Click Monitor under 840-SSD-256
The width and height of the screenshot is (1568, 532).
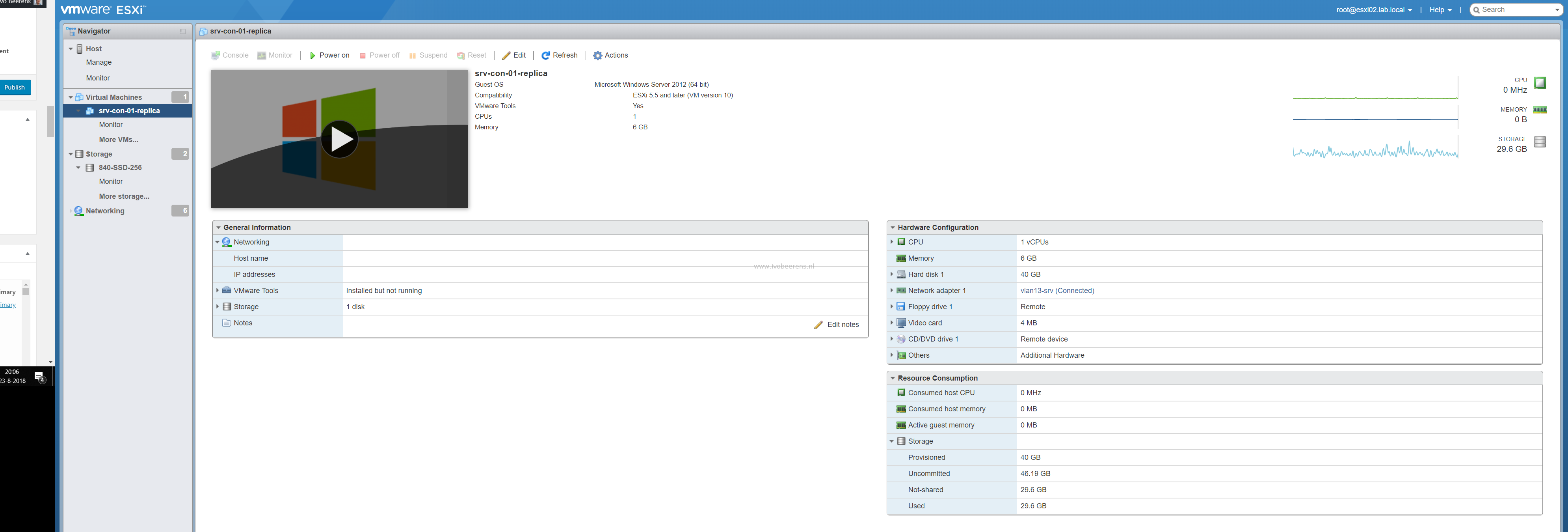[111, 181]
